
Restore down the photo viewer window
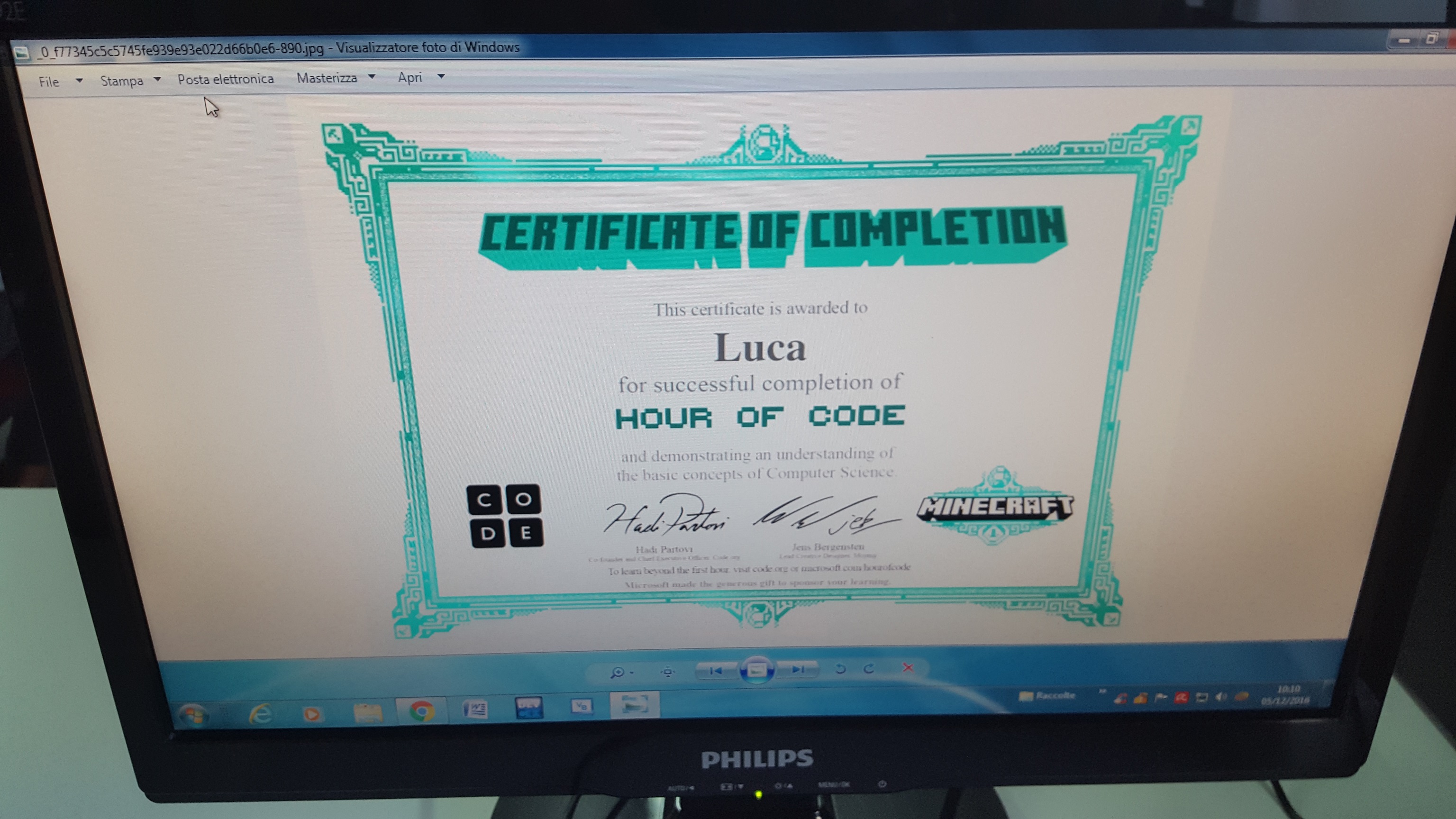tap(1432, 39)
